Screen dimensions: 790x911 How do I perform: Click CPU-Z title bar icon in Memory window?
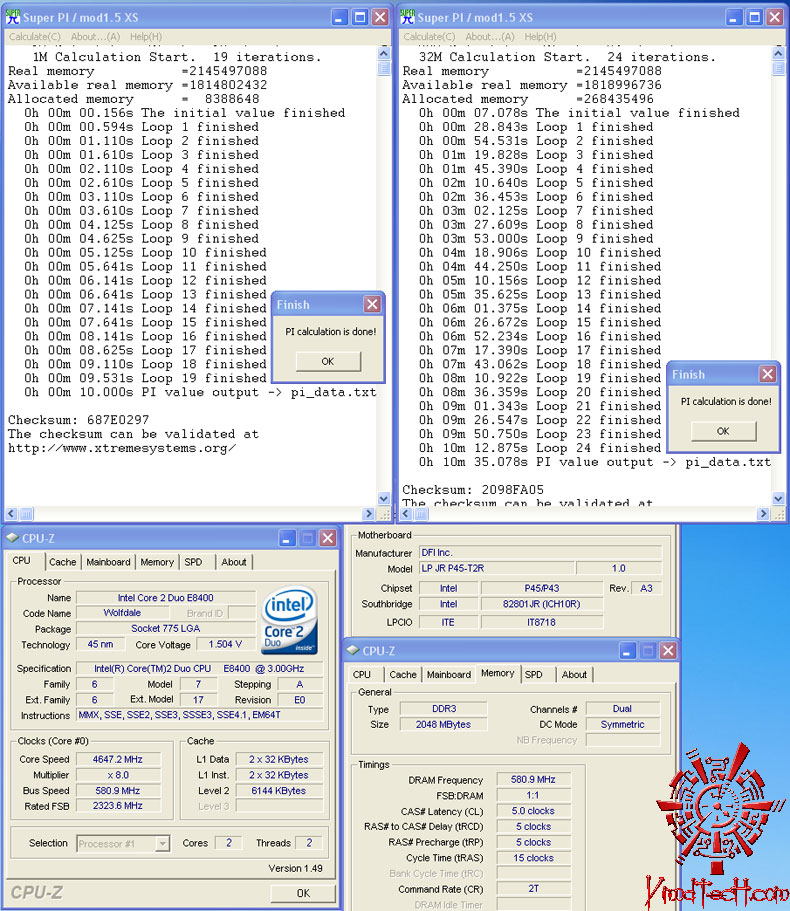(x=353, y=650)
